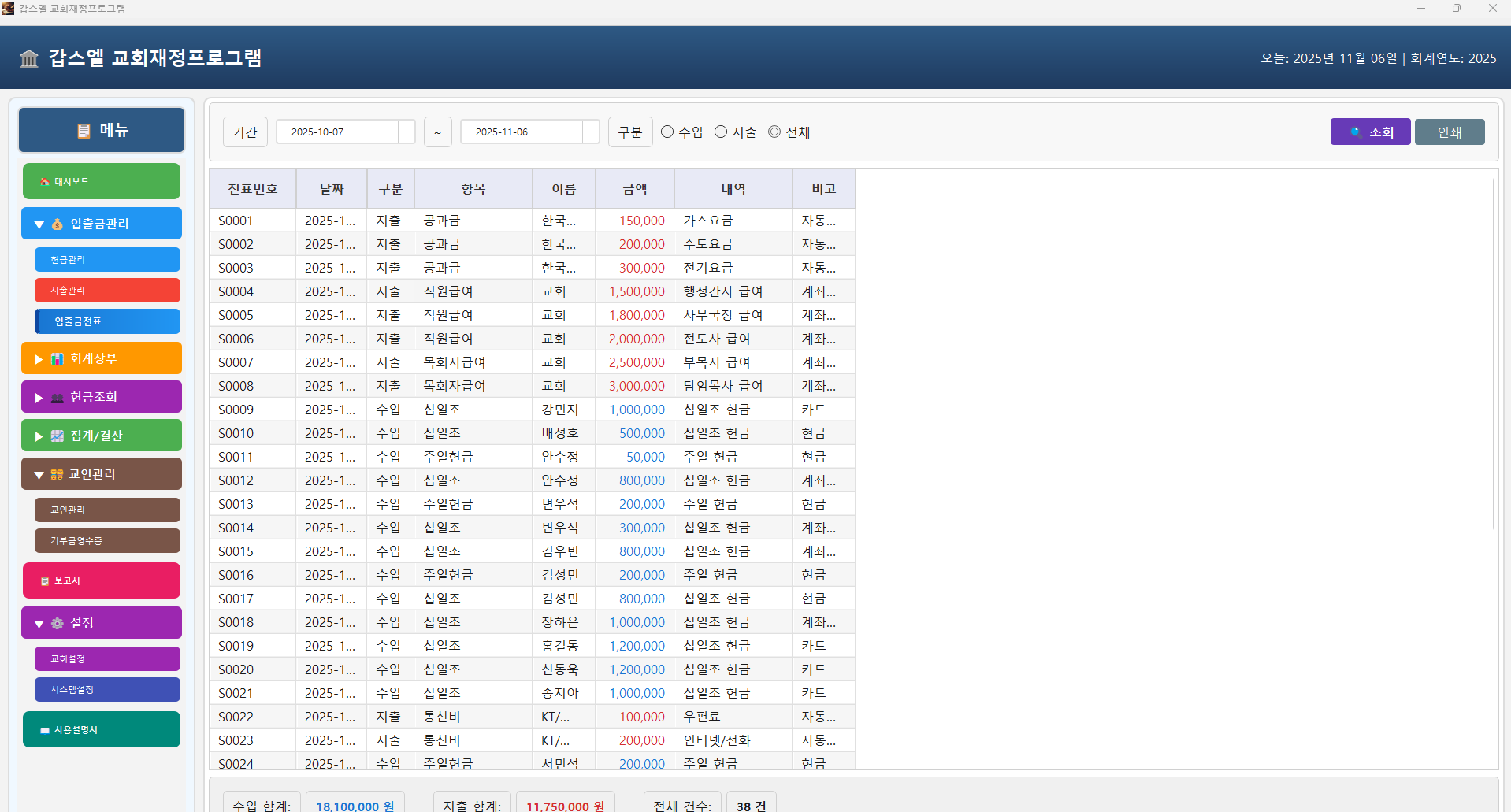The width and height of the screenshot is (1511, 812).
Task: Click the 현금조회 people icon
Action: coord(56,397)
